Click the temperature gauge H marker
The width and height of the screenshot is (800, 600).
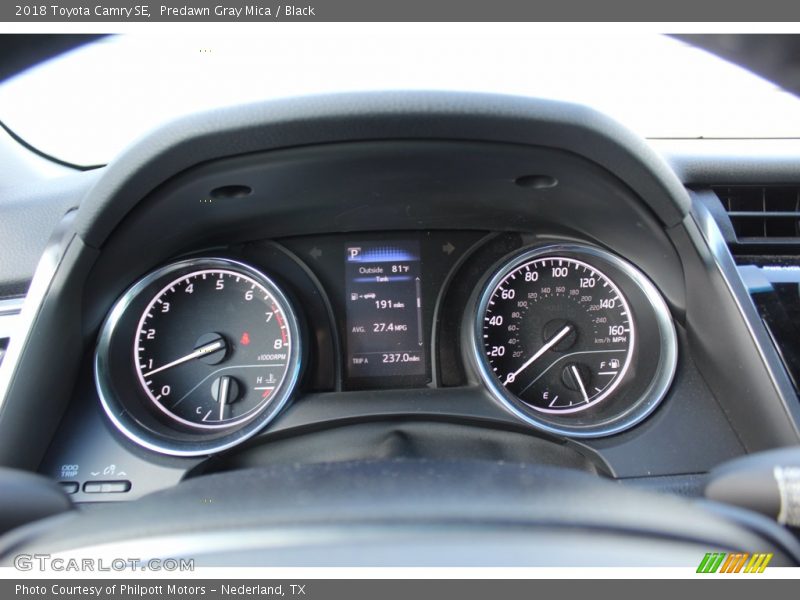point(259,380)
